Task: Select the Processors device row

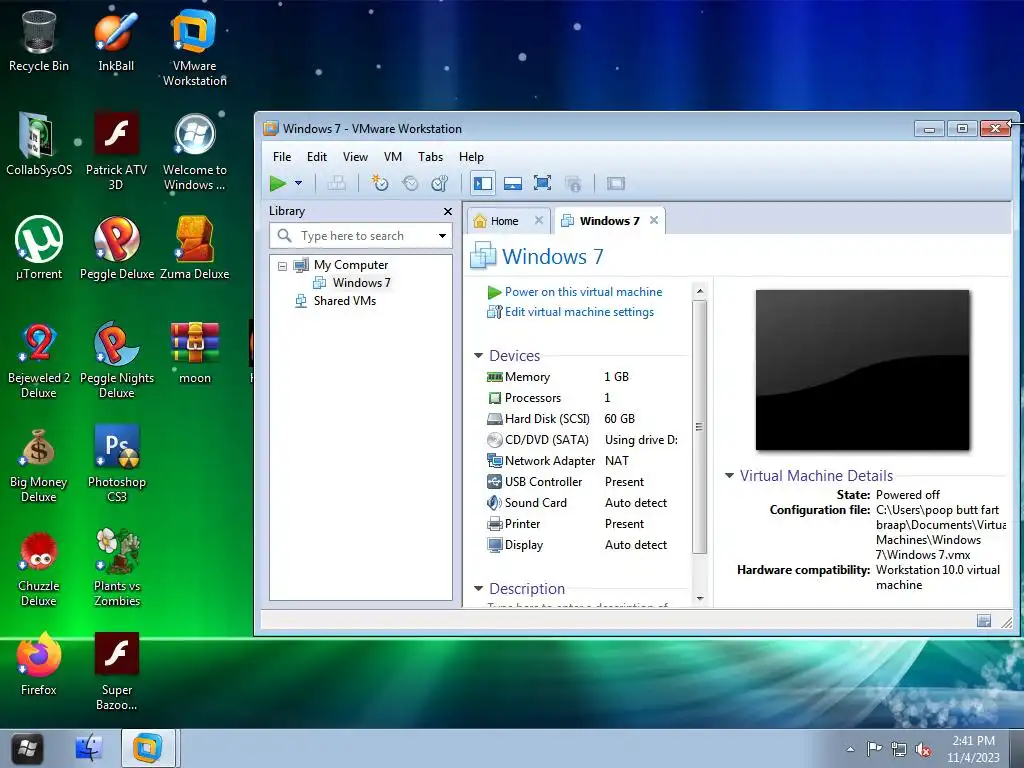Action: (x=584, y=398)
